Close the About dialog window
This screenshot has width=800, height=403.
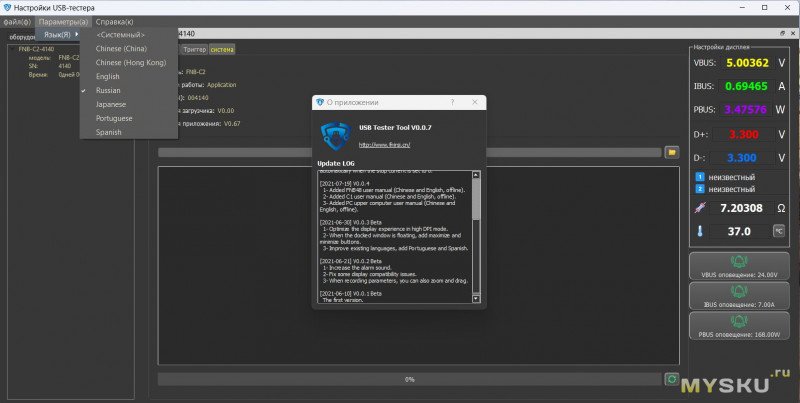[x=474, y=102]
